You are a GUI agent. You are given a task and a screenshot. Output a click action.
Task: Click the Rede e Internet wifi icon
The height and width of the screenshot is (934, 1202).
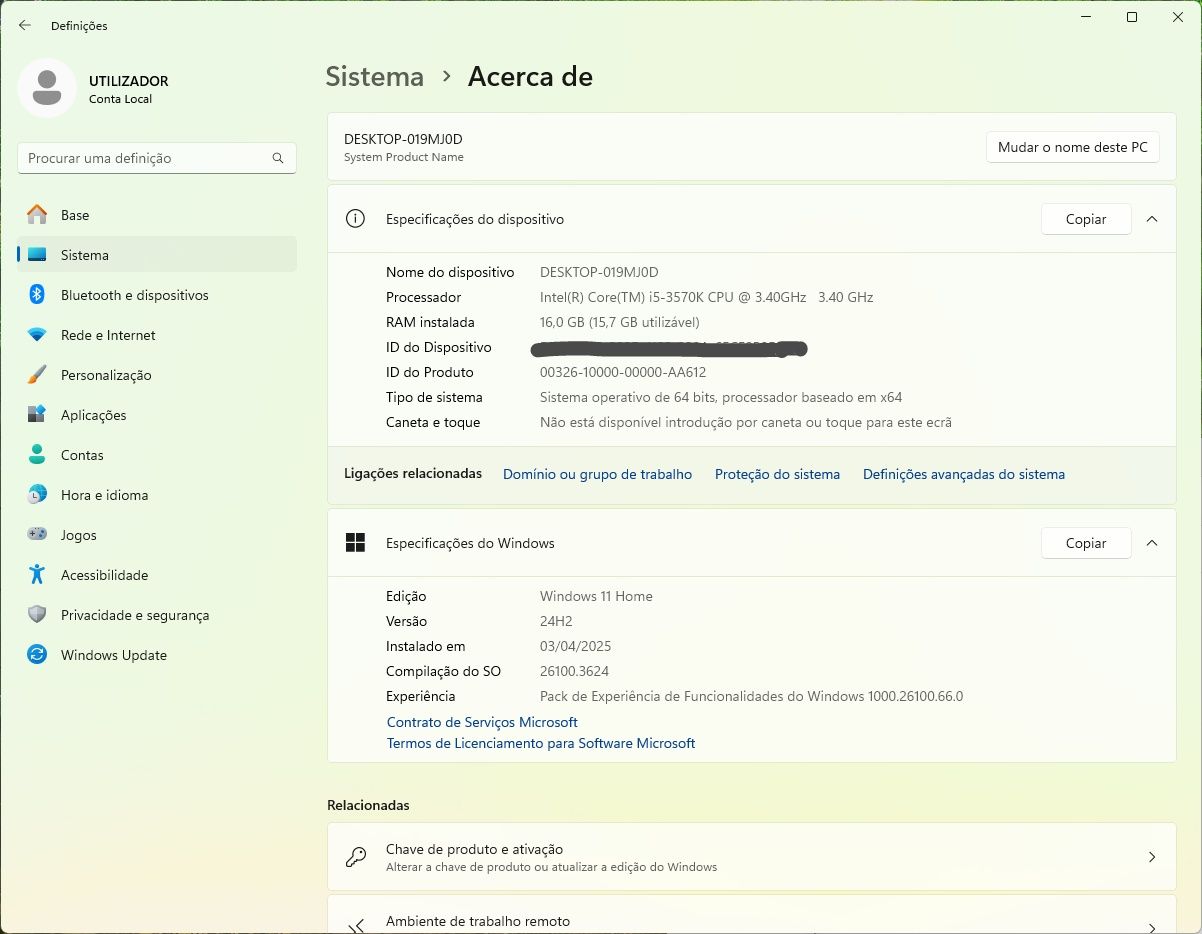[x=37, y=335]
